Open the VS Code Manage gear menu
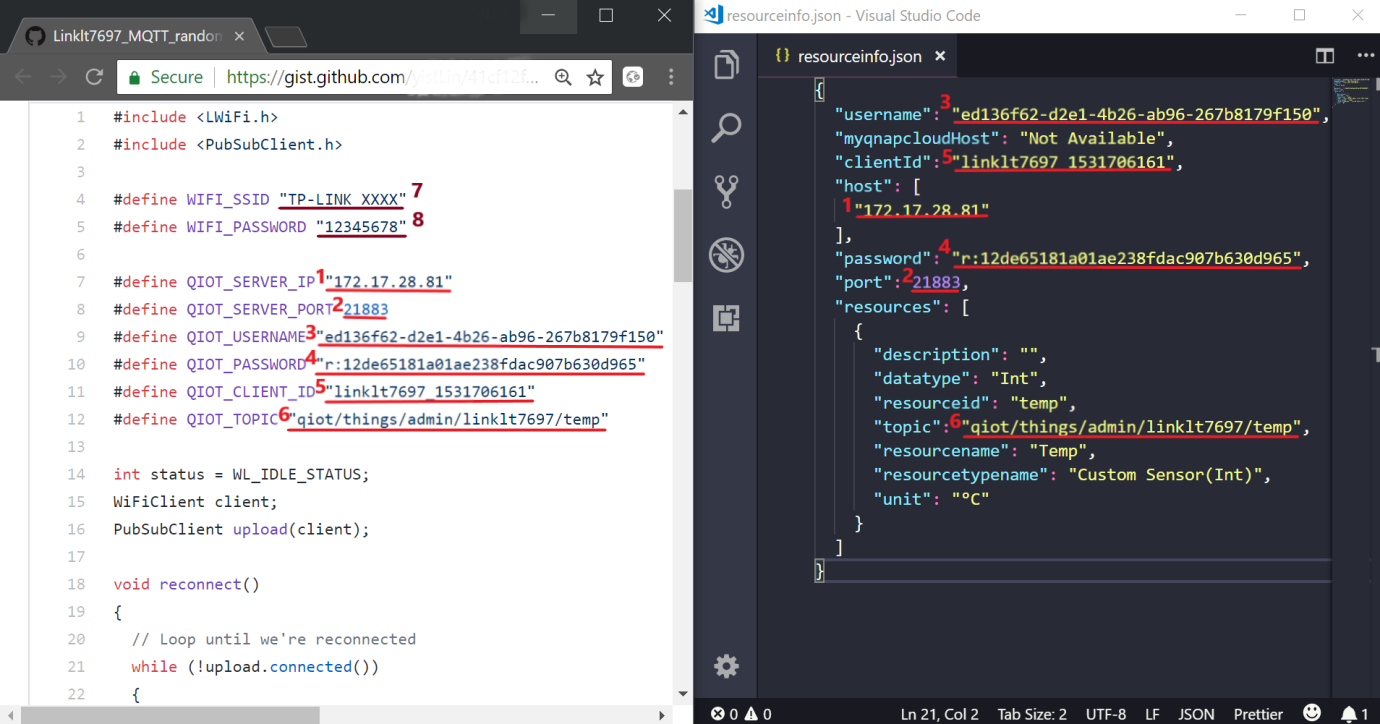Image resolution: width=1380 pixels, height=724 pixels. (x=727, y=666)
